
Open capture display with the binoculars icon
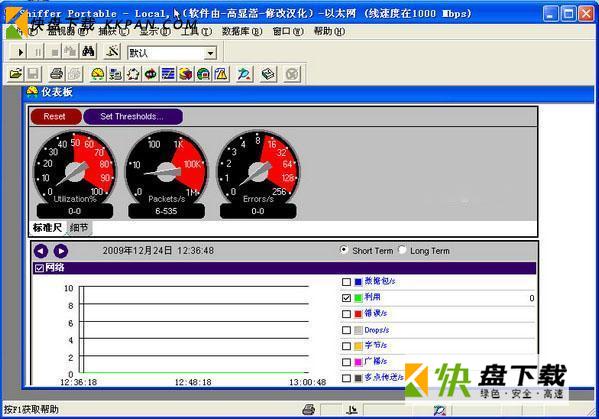coord(88,52)
